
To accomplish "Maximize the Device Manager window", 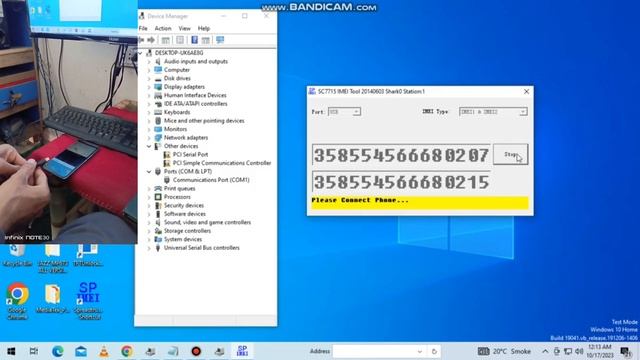I will pyautogui.click(x=244, y=16).
